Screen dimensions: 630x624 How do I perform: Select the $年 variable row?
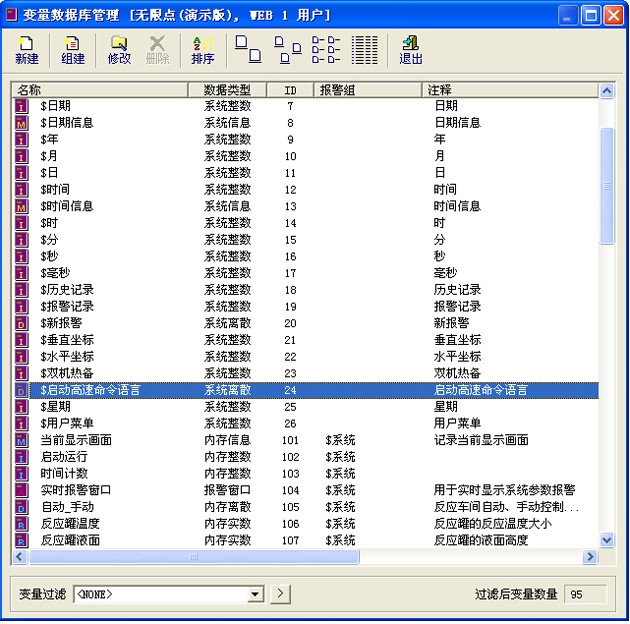(305, 139)
